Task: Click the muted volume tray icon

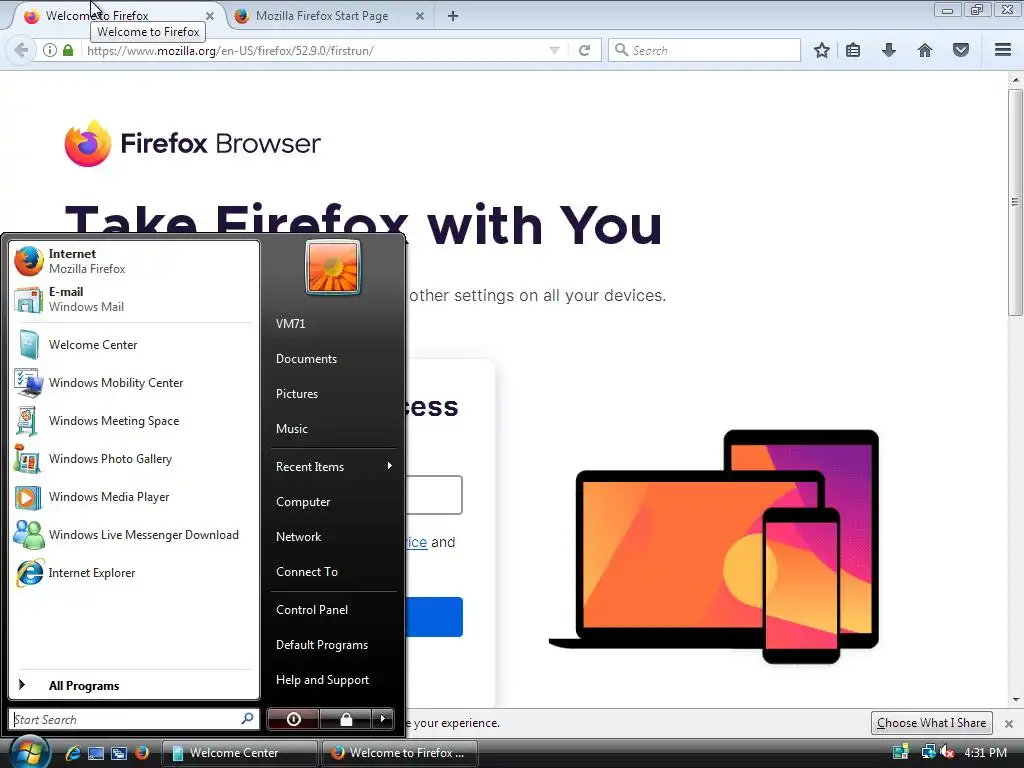Action: 947,752
